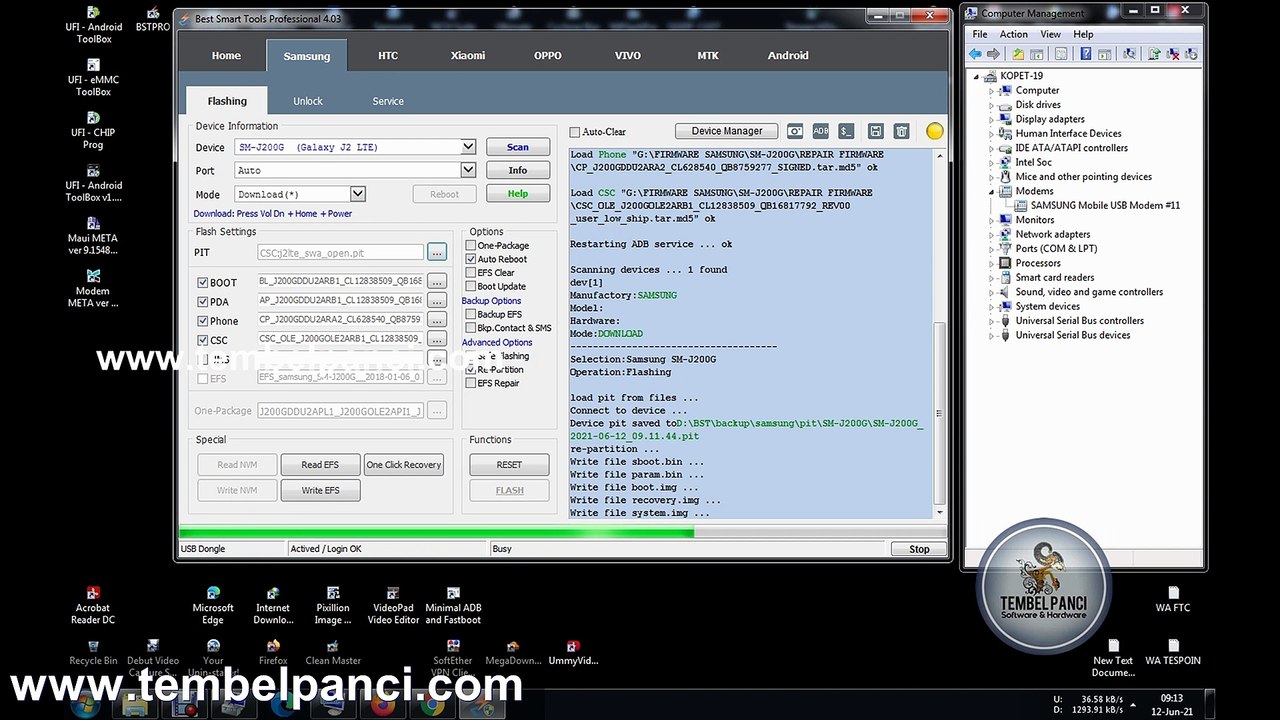Screen dimensions: 1280x720
Task: Click blue Help icon in Computer Management toolbar
Action: pos(1086,54)
